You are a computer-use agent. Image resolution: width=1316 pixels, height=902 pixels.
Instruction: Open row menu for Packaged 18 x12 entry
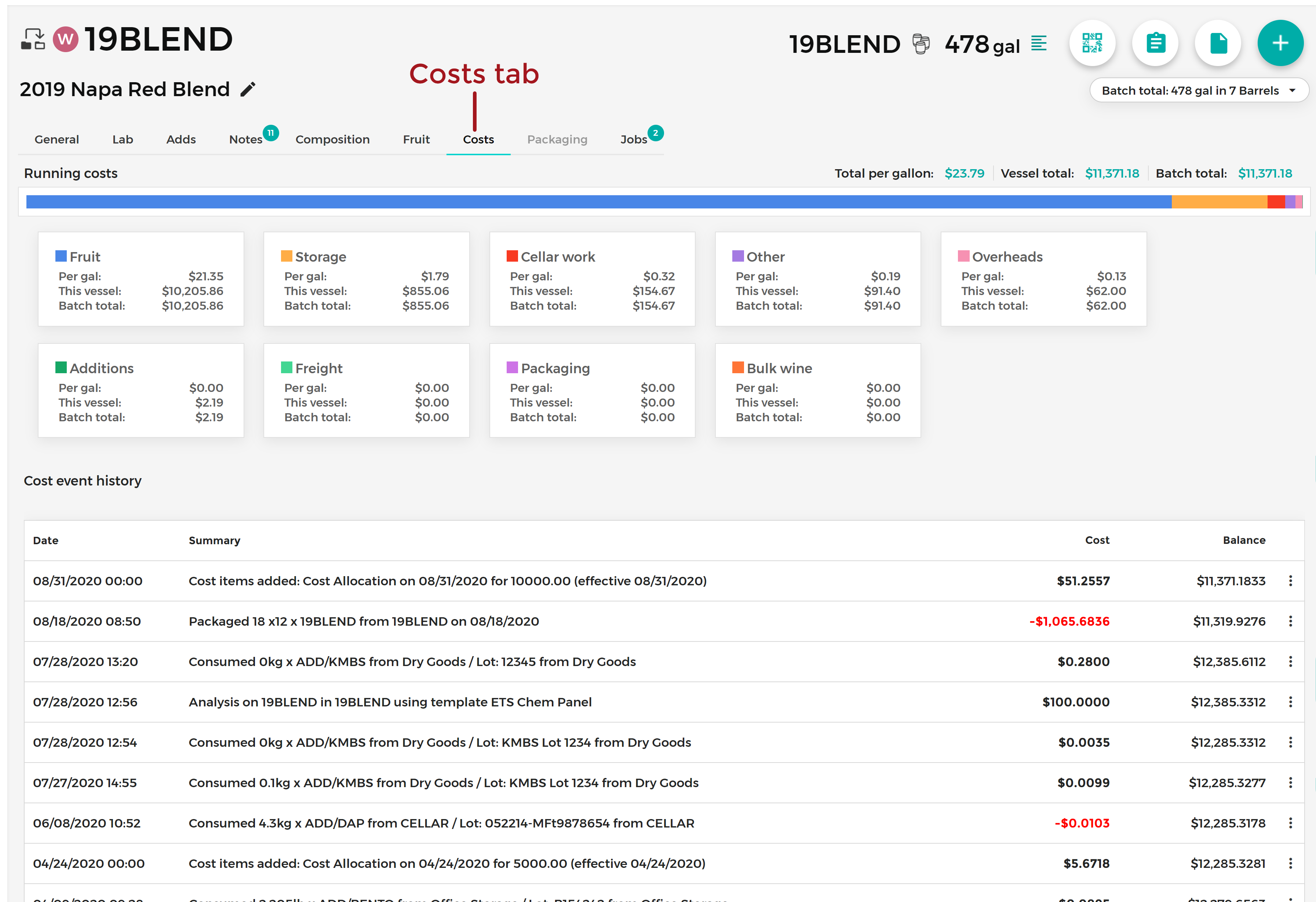1291,621
